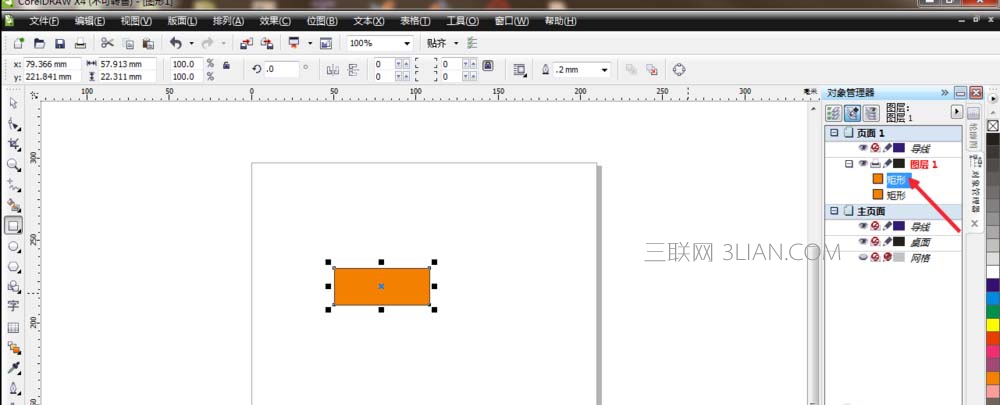The height and width of the screenshot is (405, 1000).
Task: Pick the Crop tool
Action: pos(13,144)
